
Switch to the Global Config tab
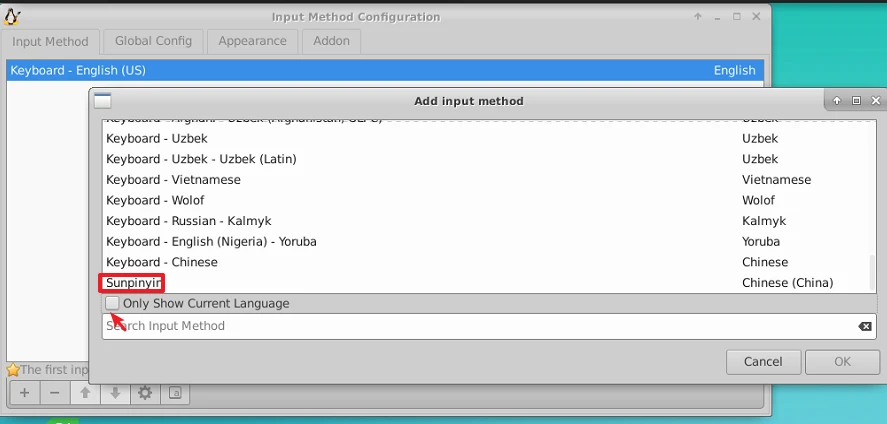tap(154, 41)
